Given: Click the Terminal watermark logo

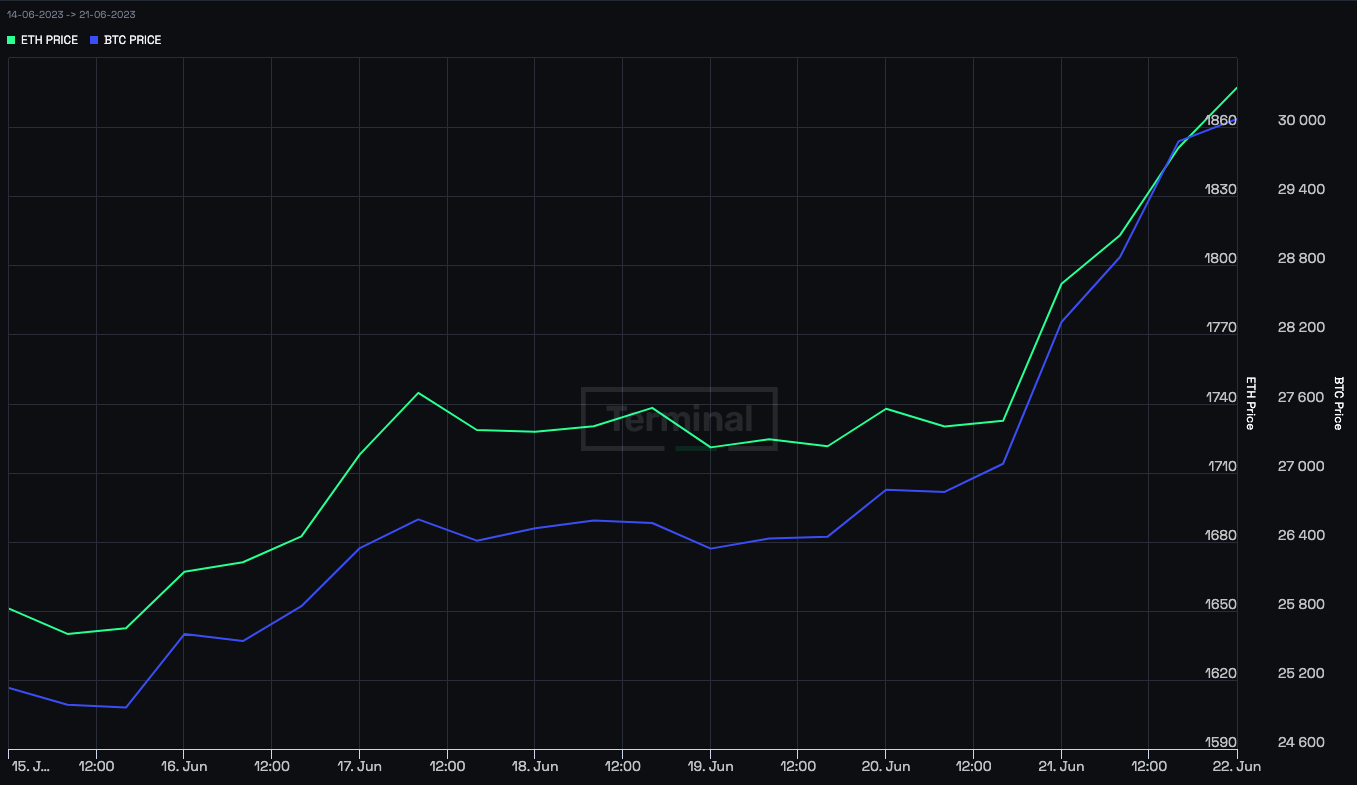Looking at the screenshot, I should (x=680, y=419).
